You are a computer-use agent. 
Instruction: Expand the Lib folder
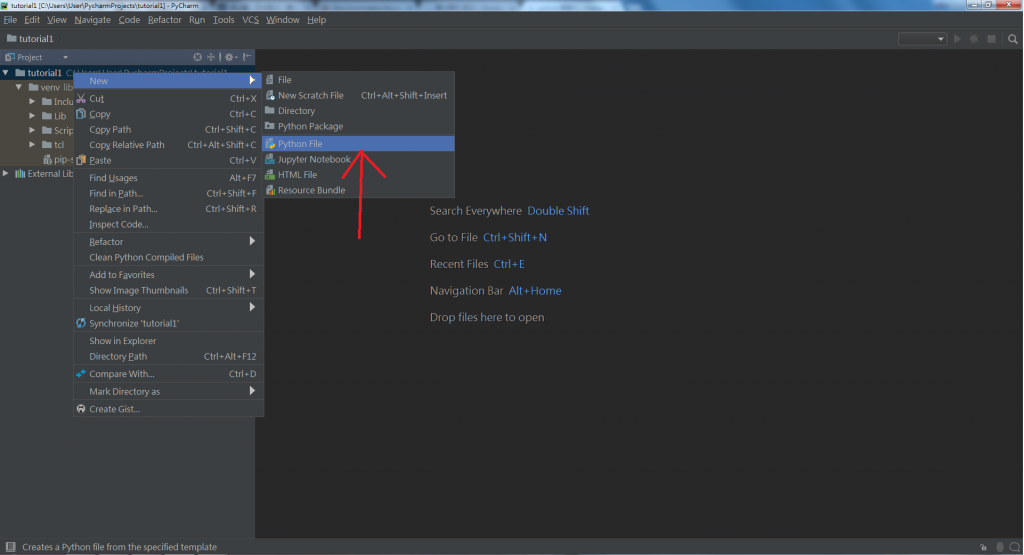click(x=32, y=116)
